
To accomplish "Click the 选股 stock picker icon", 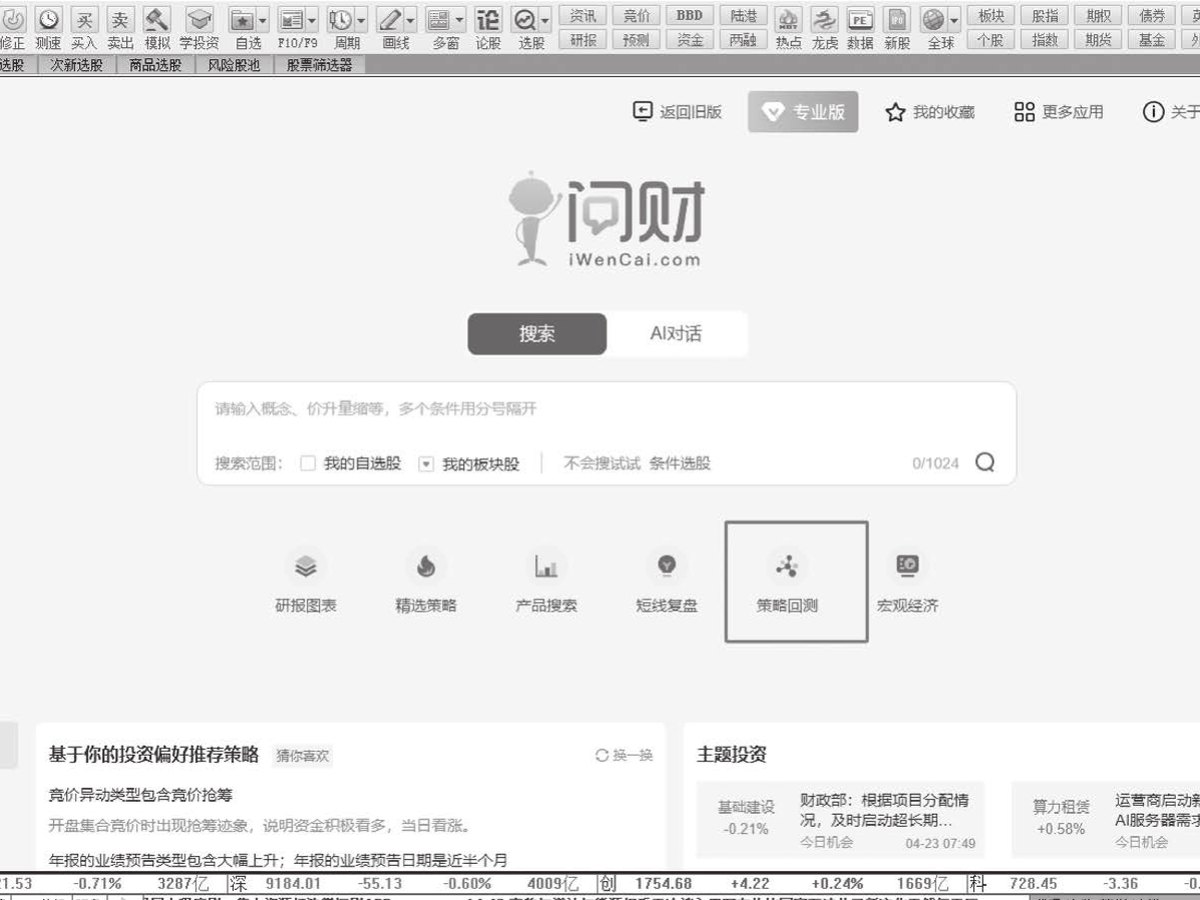I will (x=525, y=19).
